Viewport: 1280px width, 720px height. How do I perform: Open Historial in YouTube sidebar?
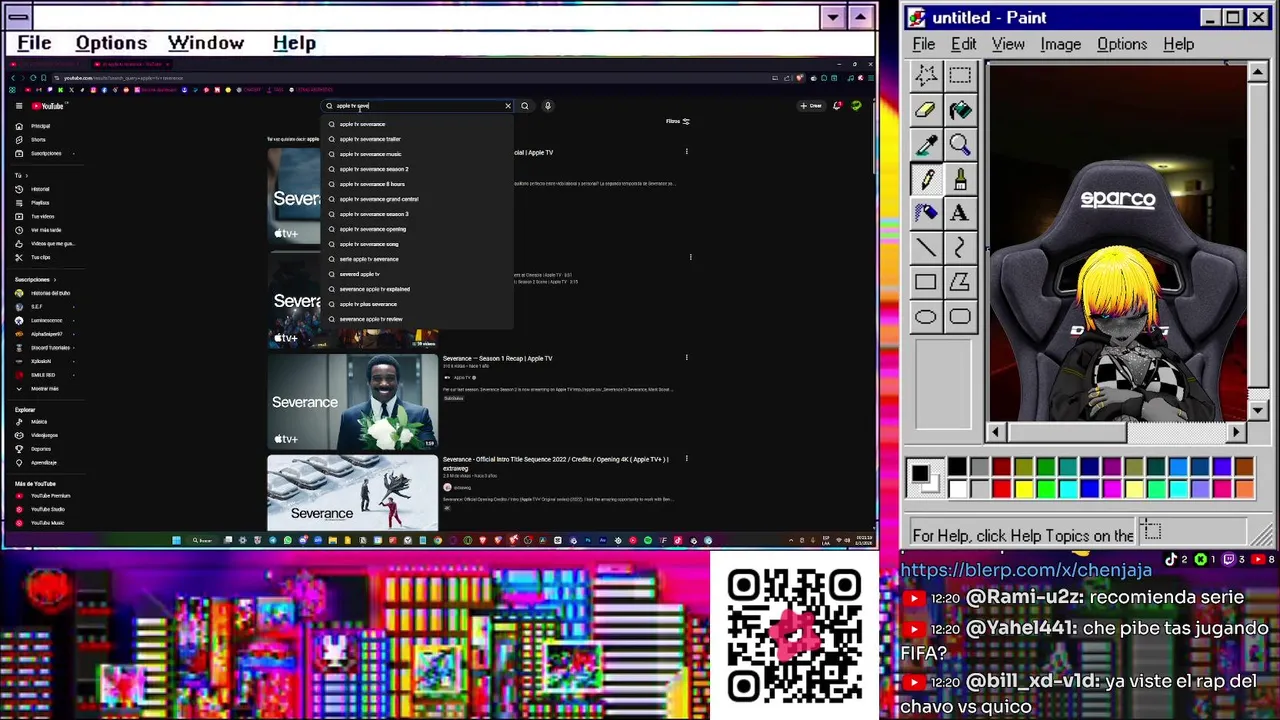point(40,189)
